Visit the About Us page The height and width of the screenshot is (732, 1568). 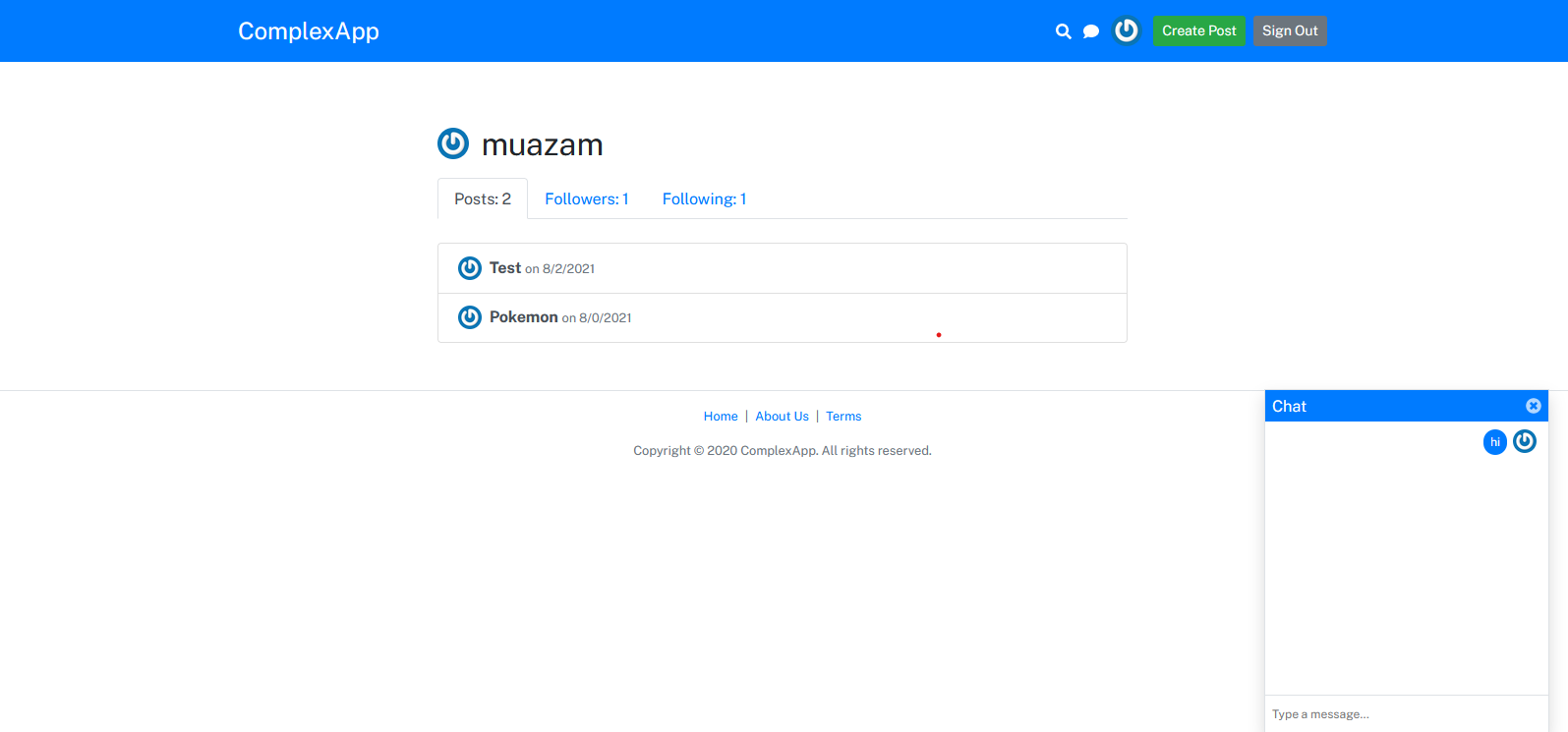coord(782,417)
